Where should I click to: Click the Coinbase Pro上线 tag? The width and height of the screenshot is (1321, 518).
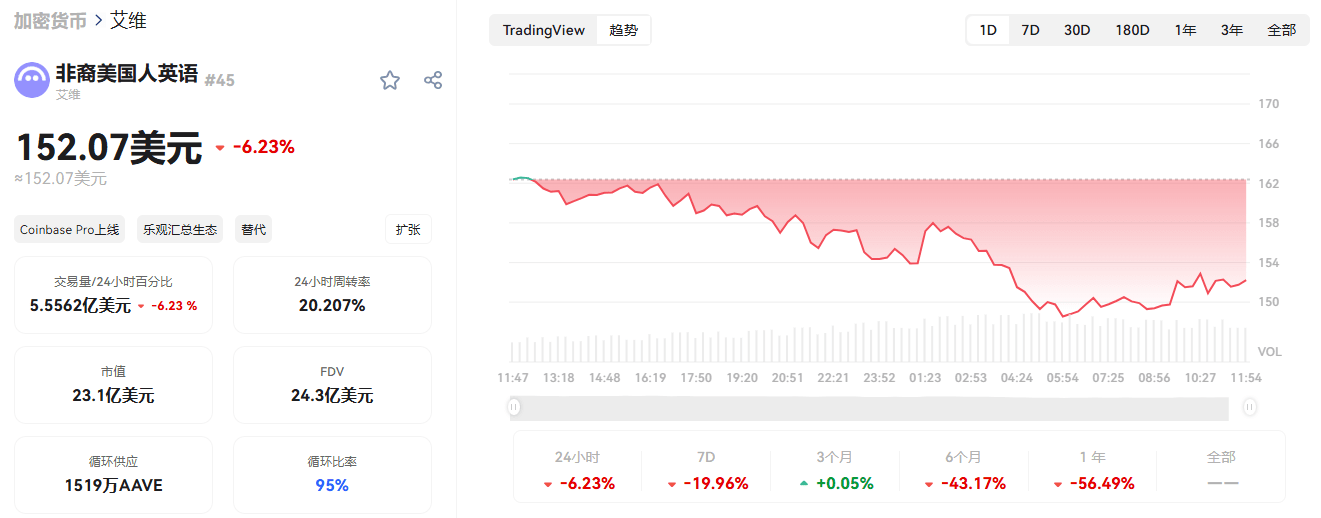[x=70, y=230]
